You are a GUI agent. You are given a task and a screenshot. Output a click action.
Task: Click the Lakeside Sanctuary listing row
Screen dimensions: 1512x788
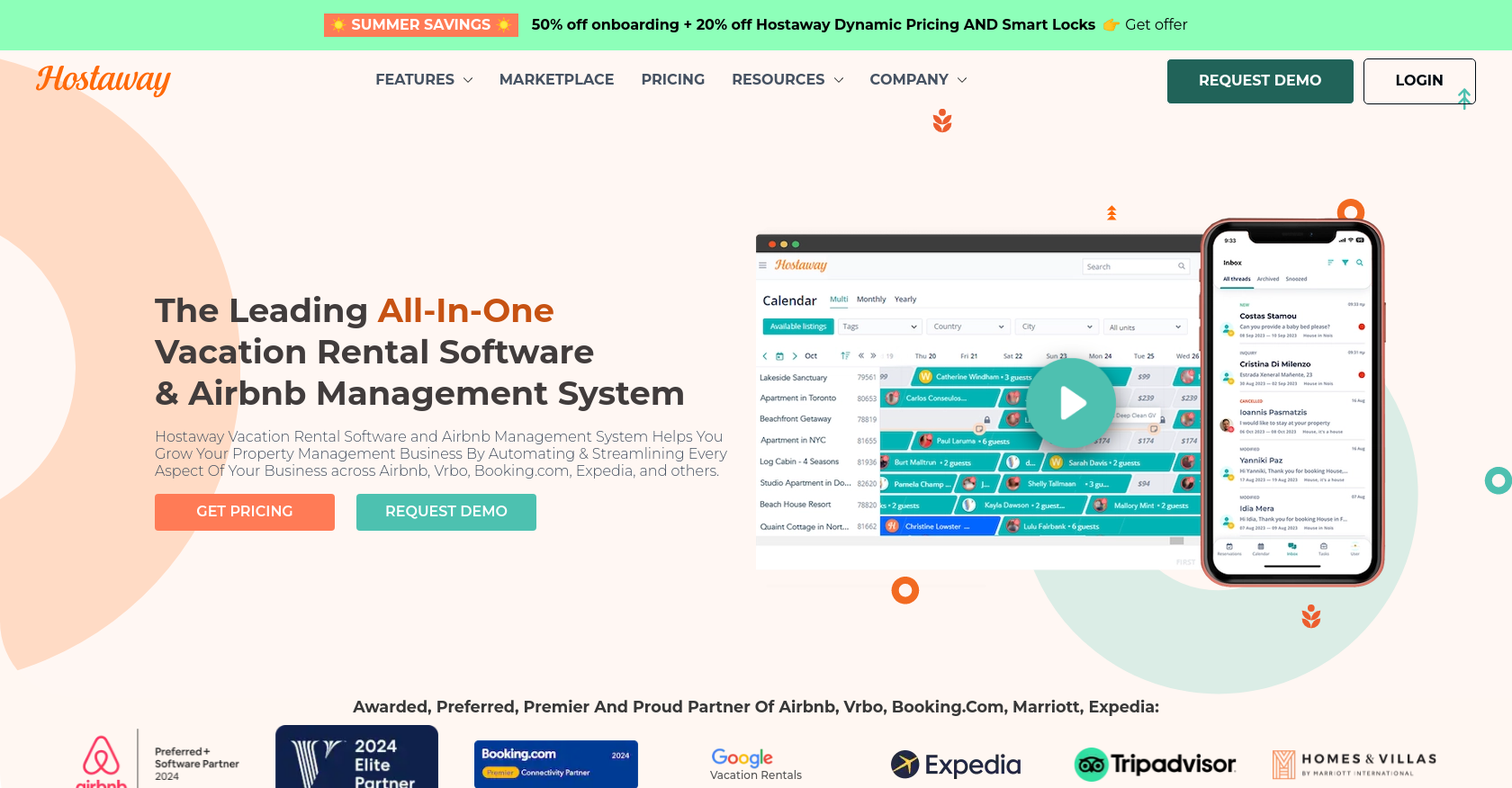[x=793, y=378]
